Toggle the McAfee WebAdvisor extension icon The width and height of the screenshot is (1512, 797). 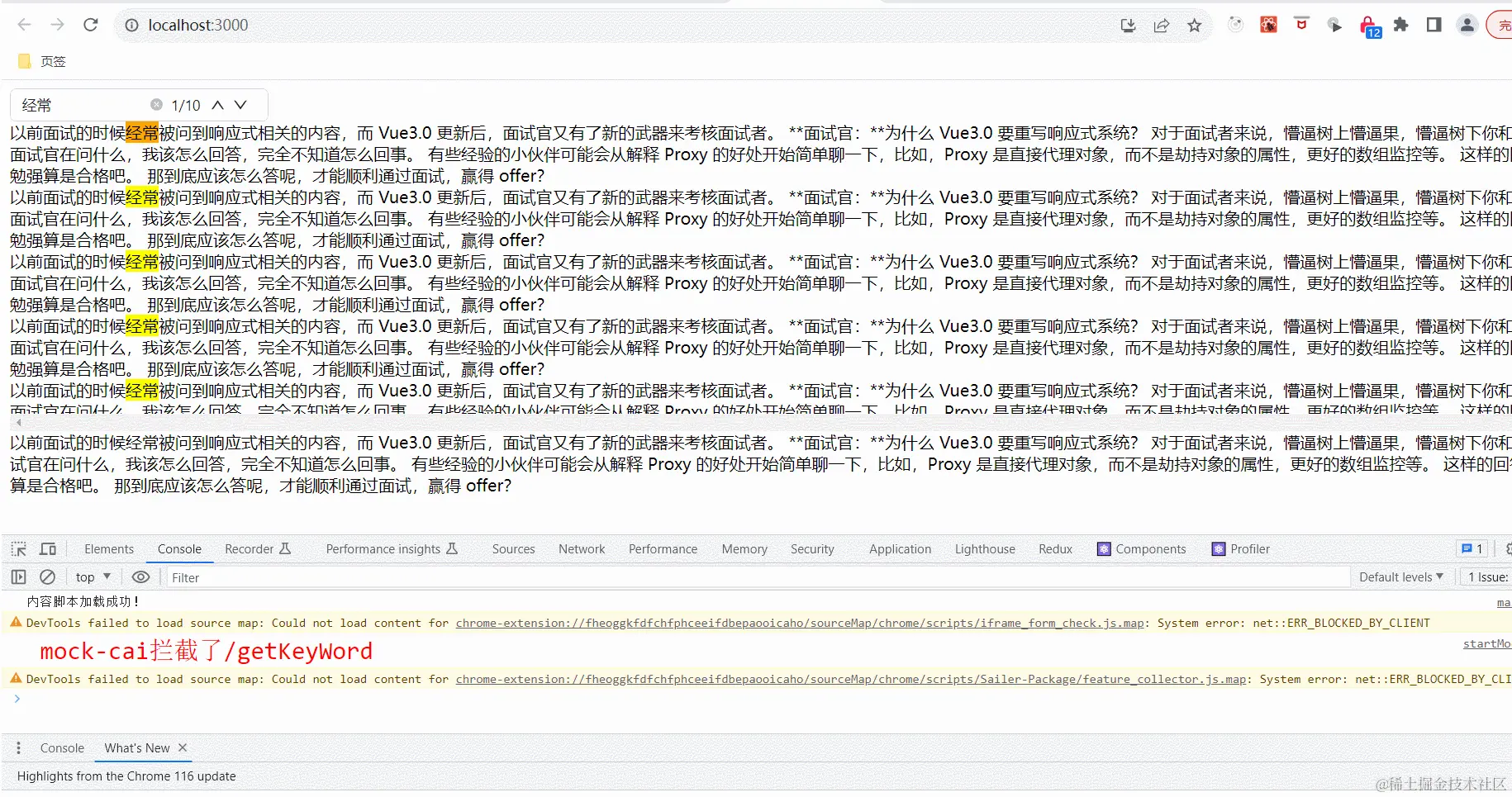1300,26
